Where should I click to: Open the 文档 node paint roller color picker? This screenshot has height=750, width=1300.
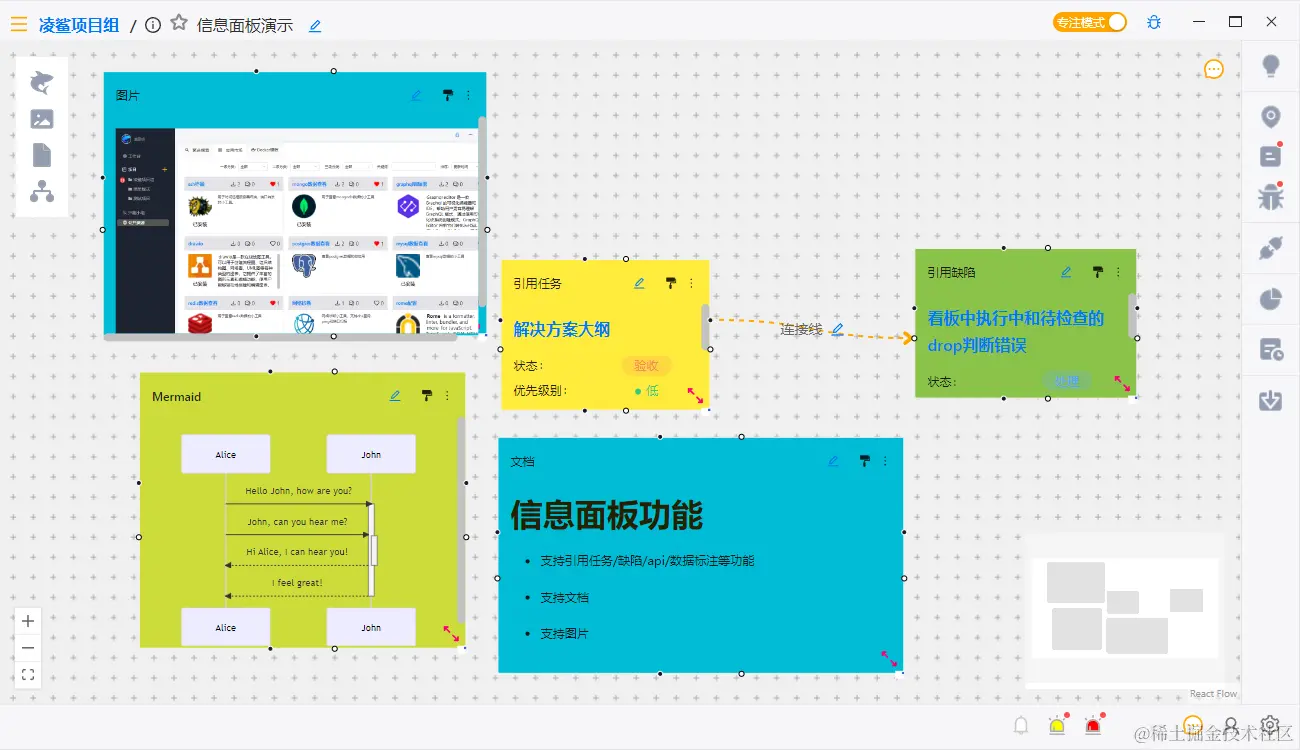pyautogui.click(x=864, y=462)
